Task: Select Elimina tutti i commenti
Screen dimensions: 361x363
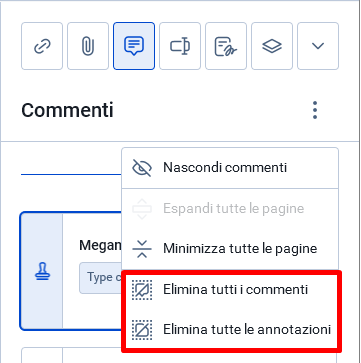Action: point(230,289)
